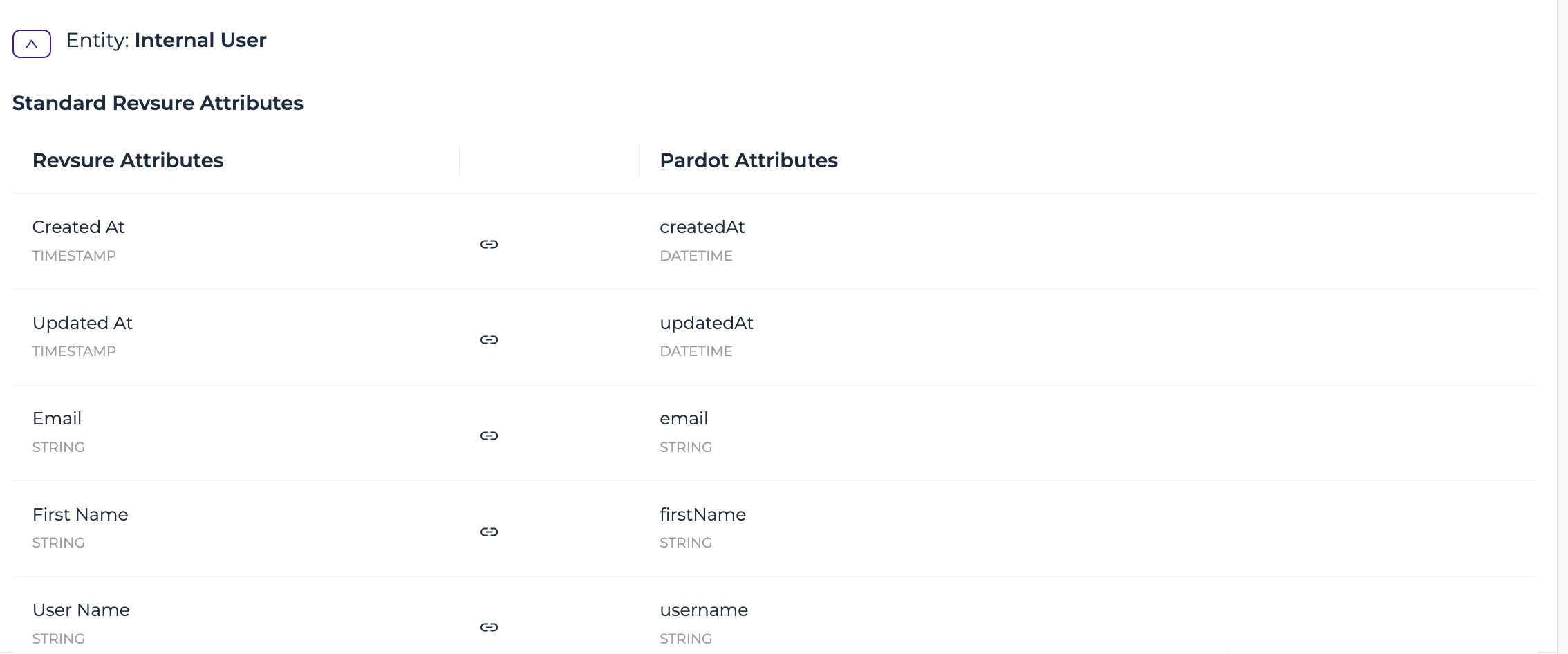Click the Entity: Internal User title
Viewport: 1568px width, 654px height.
tap(166, 40)
